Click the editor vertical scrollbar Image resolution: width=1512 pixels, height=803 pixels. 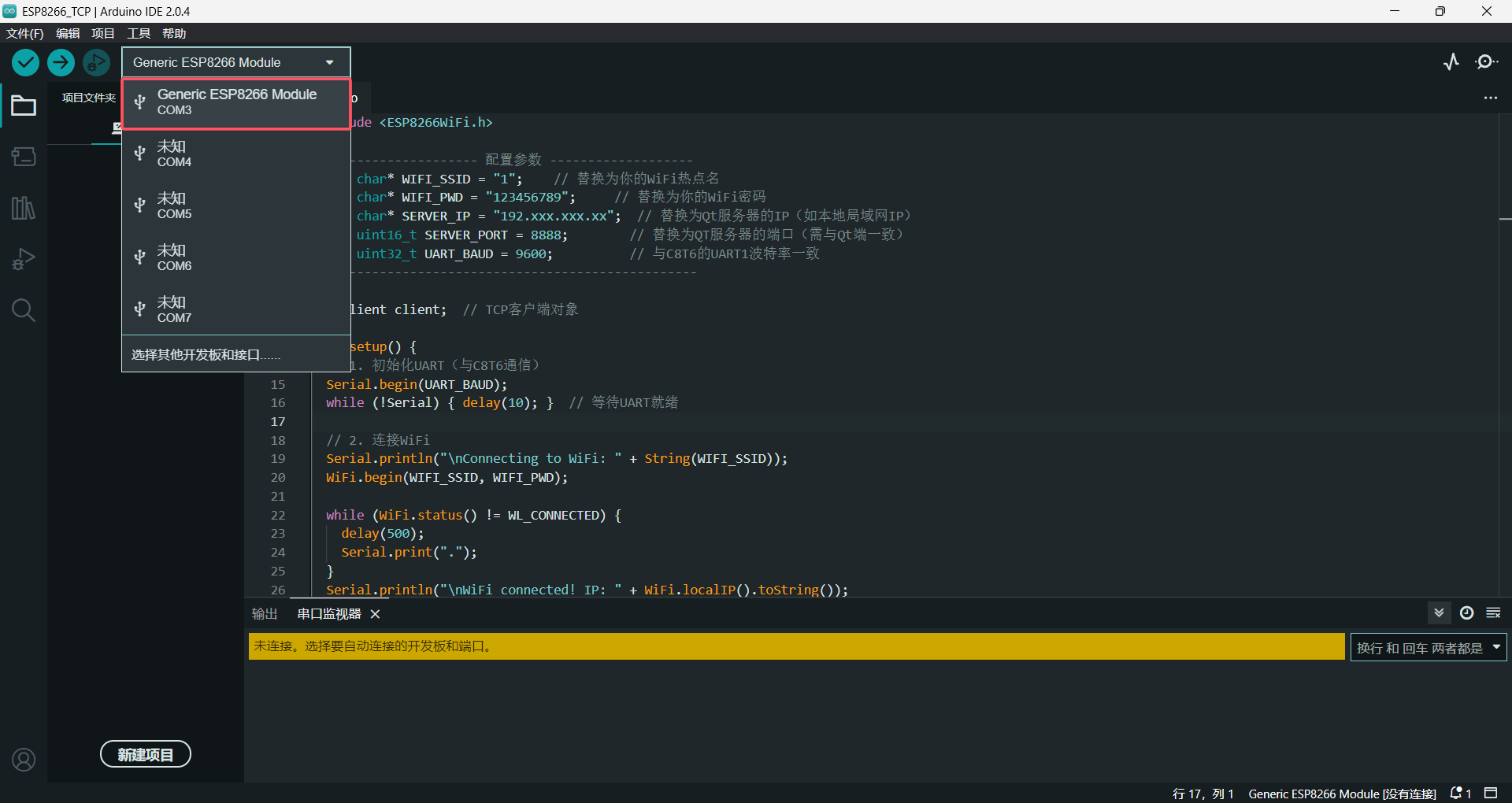[x=1505, y=354]
